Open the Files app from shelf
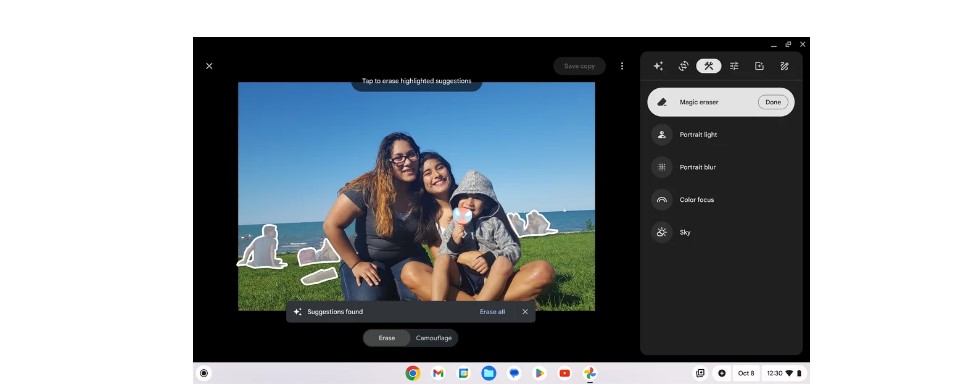Viewport: 960px width, 392px height. (489, 373)
